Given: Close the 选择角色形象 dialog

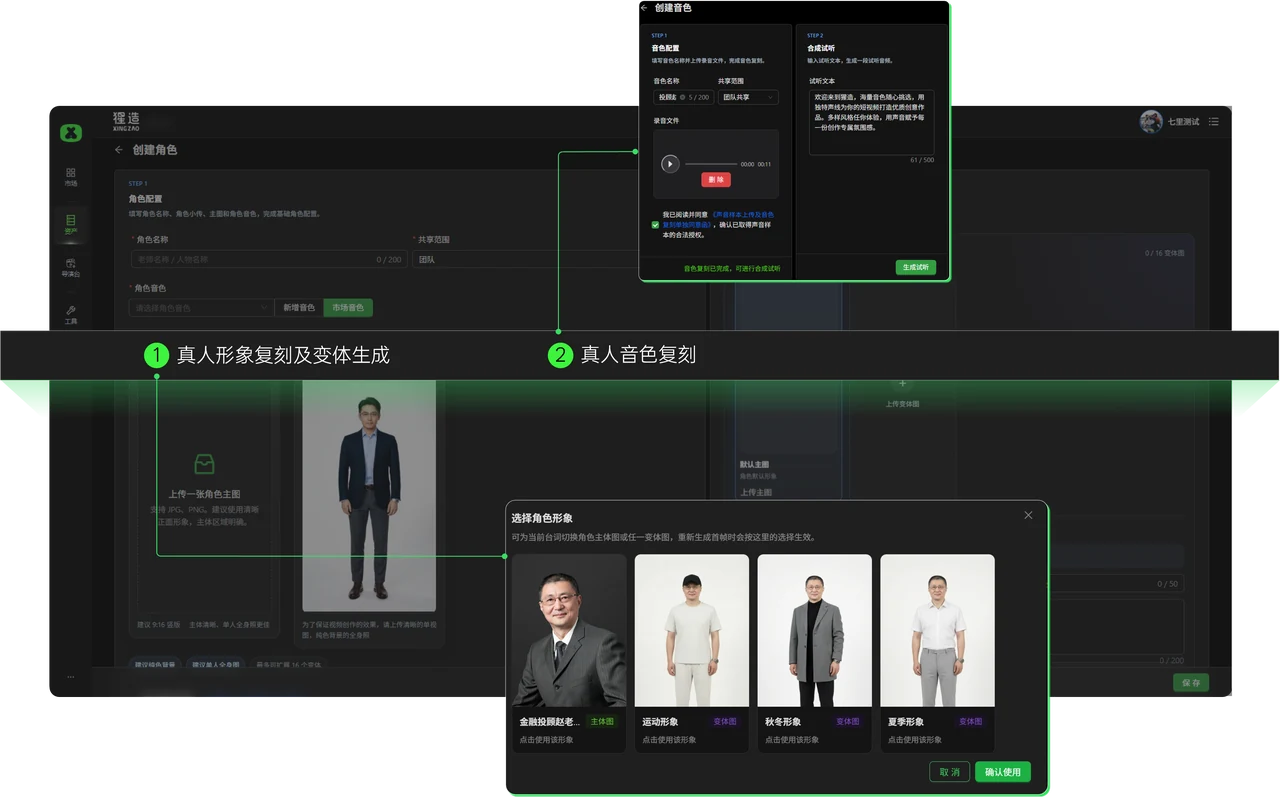Looking at the screenshot, I should [x=1028, y=515].
